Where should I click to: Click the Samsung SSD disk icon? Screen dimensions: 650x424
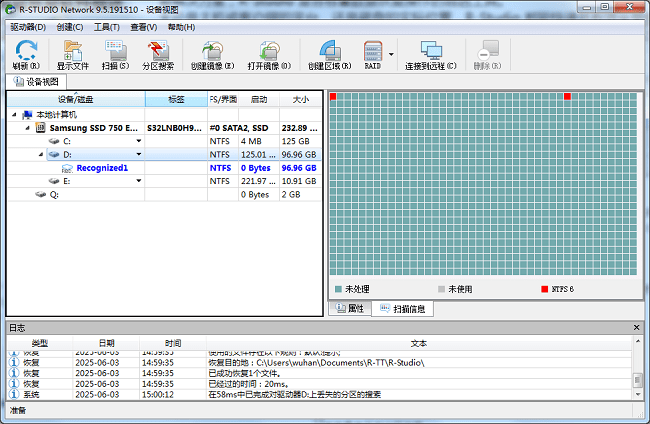40,128
